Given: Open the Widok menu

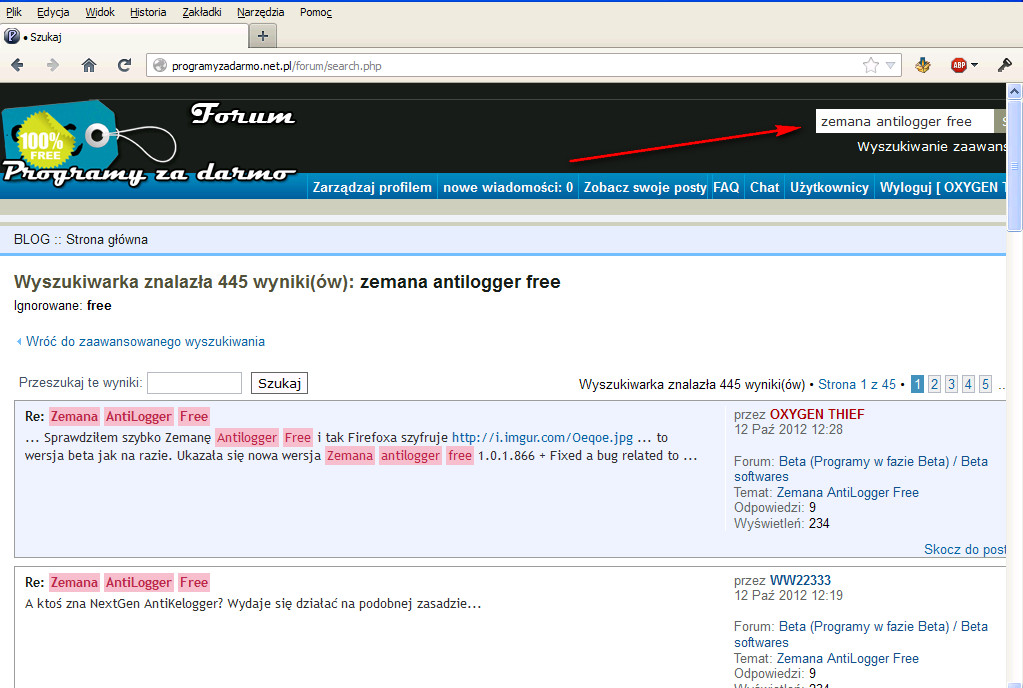Looking at the screenshot, I should pos(100,12).
